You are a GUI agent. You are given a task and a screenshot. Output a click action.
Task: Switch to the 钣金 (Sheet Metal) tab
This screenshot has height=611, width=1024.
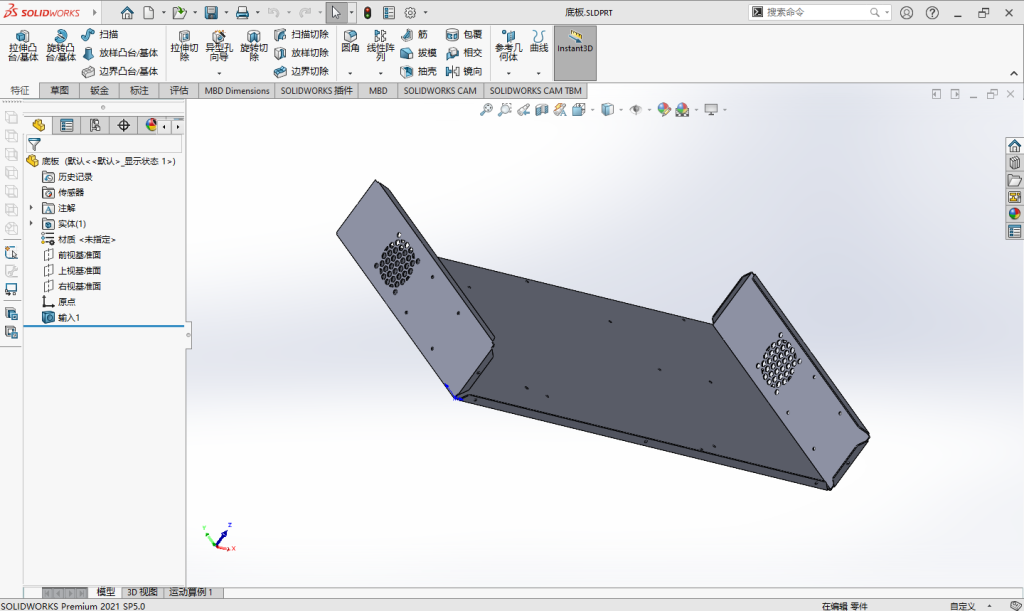[99, 90]
